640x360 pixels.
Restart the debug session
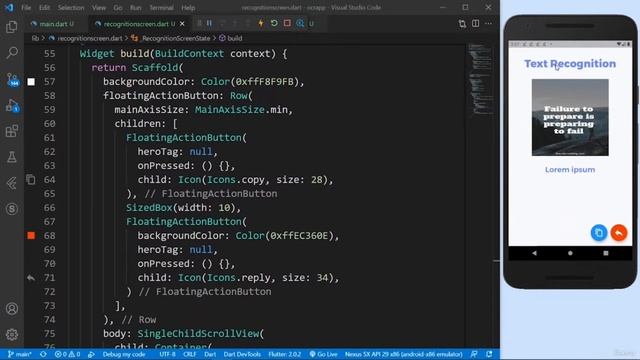(274, 23)
